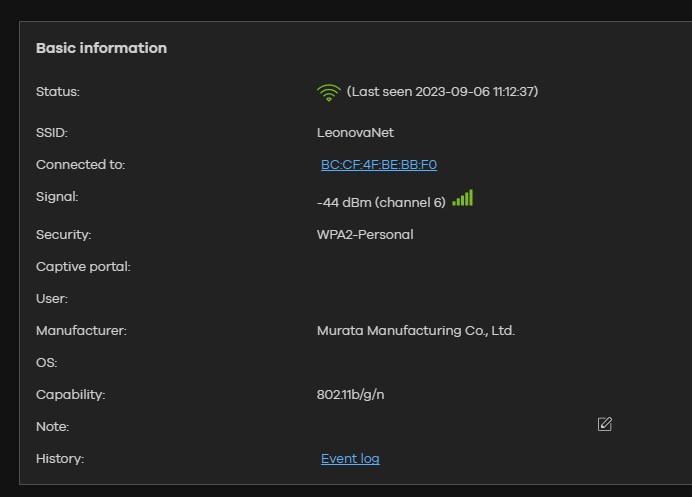Click the Capability field label
The image size is (692, 497).
coord(70,395)
